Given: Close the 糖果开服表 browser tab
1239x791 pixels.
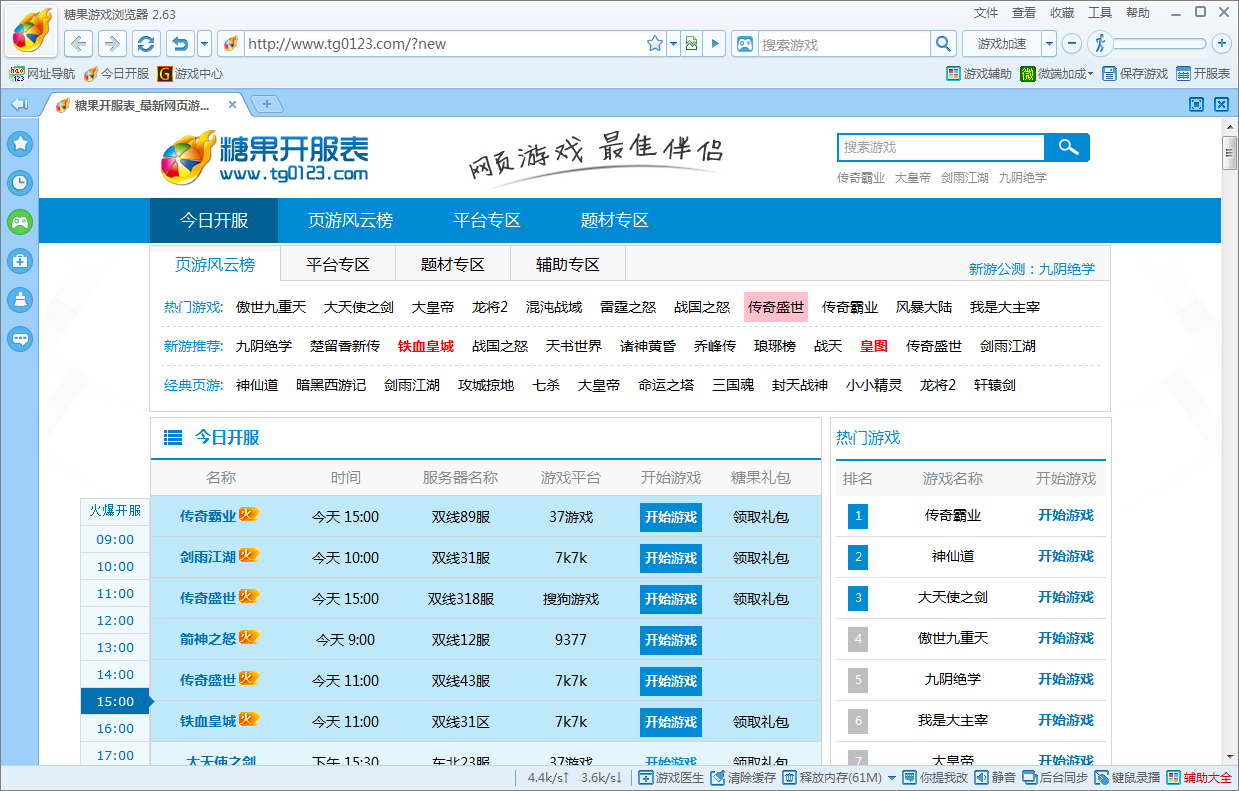Looking at the screenshot, I should (x=233, y=105).
